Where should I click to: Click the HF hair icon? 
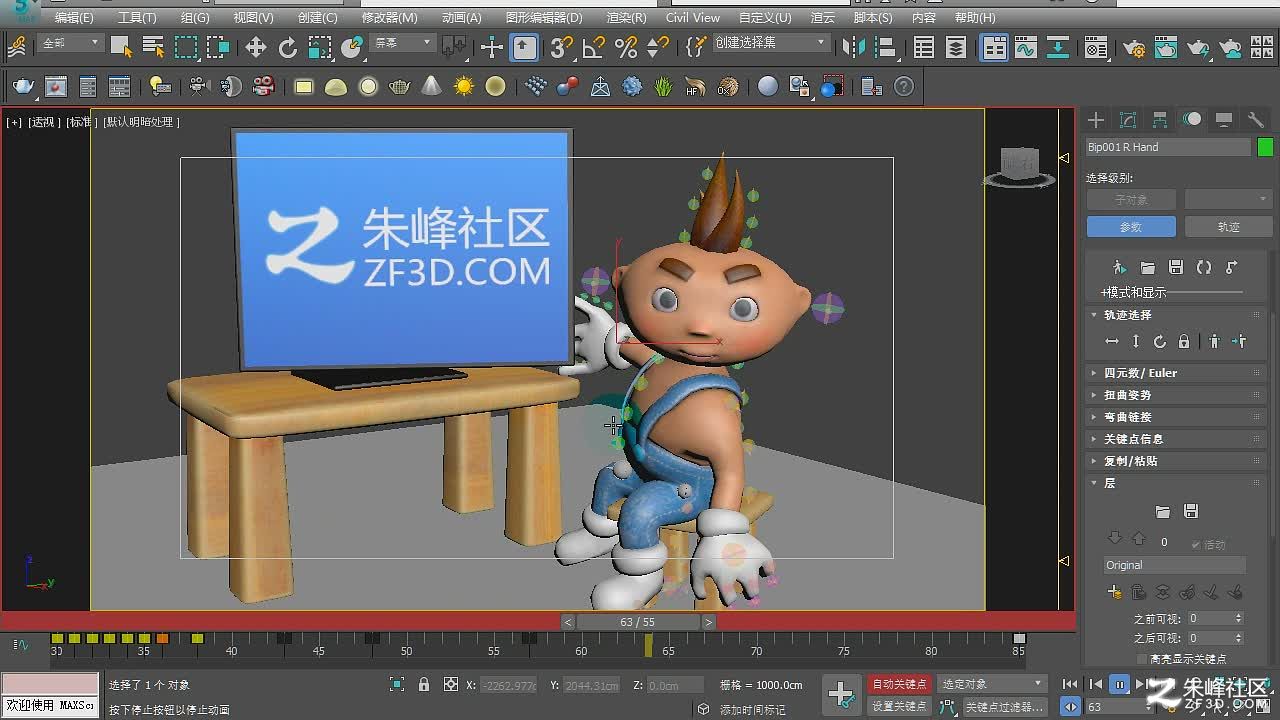point(695,87)
